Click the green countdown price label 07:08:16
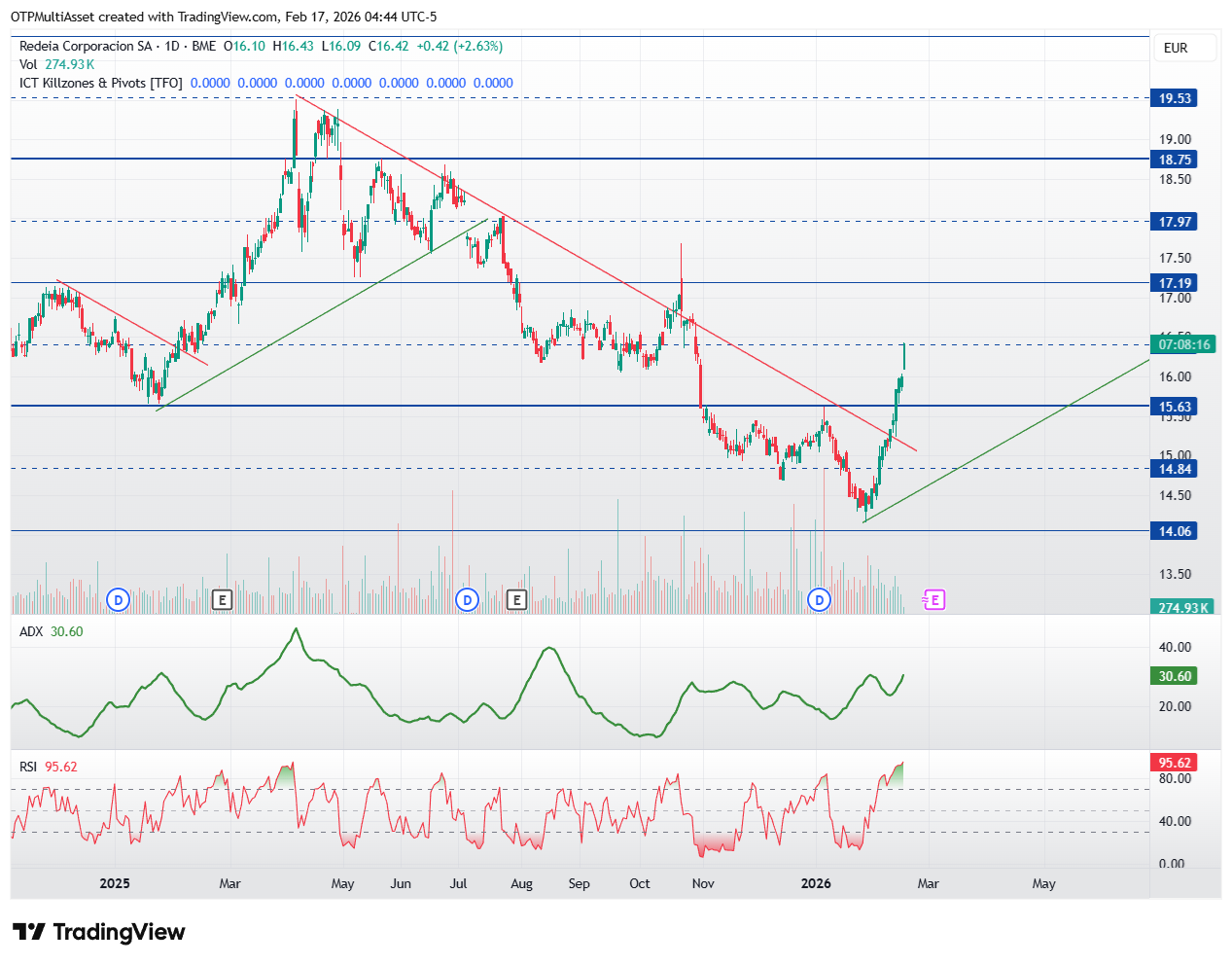The height and width of the screenshot is (965, 1232). coord(1183,344)
